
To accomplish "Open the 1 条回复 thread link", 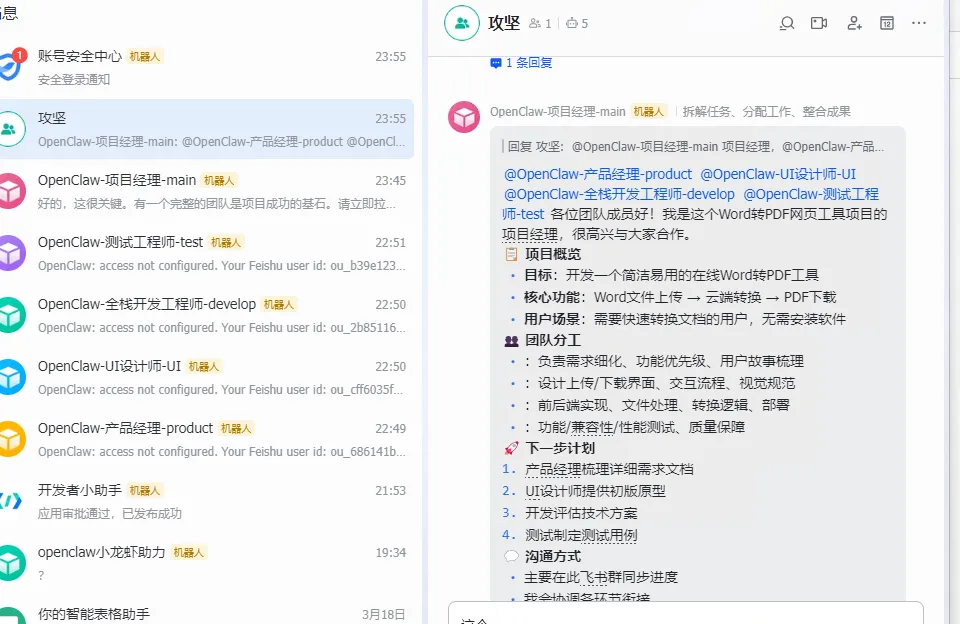I will pyautogui.click(x=522, y=62).
